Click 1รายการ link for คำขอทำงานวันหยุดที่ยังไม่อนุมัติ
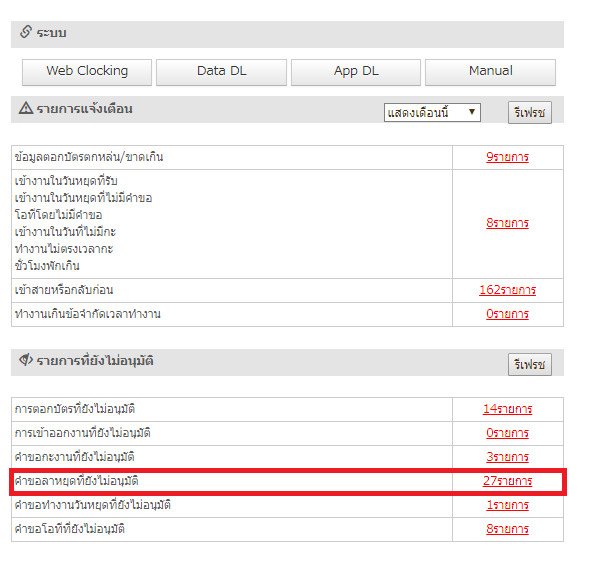Screen dimensions: 605x572 (x=507, y=505)
